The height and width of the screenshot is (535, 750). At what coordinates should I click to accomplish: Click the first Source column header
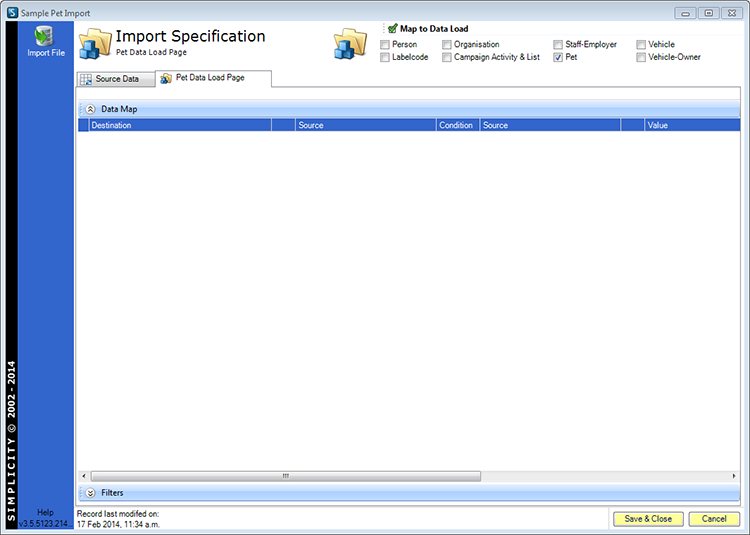tap(365, 125)
